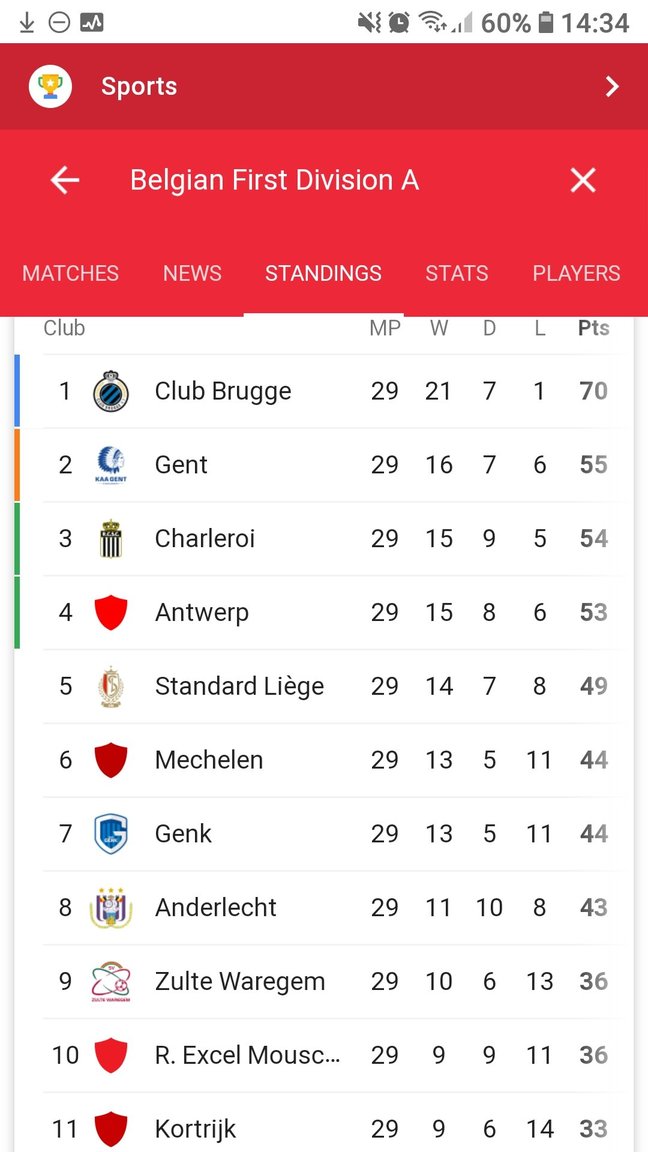
Task: Tap the Sports trophy icon
Action: coord(50,87)
